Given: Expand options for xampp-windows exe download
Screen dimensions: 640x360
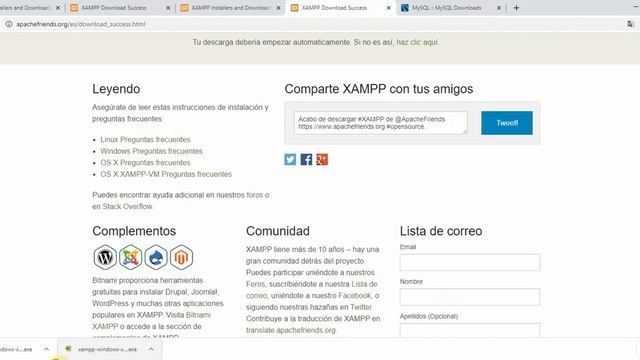Looking at the screenshot, I should [x=151, y=349].
